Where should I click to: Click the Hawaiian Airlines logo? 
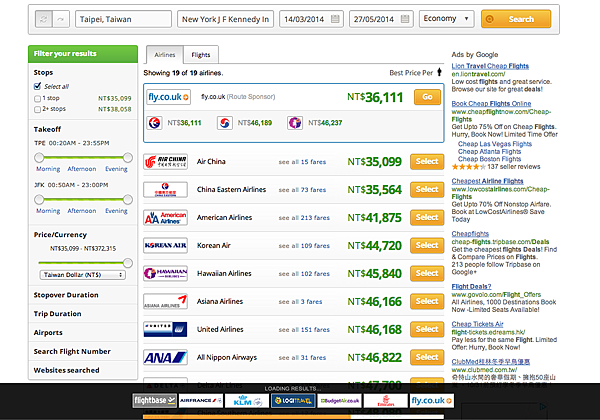165,273
